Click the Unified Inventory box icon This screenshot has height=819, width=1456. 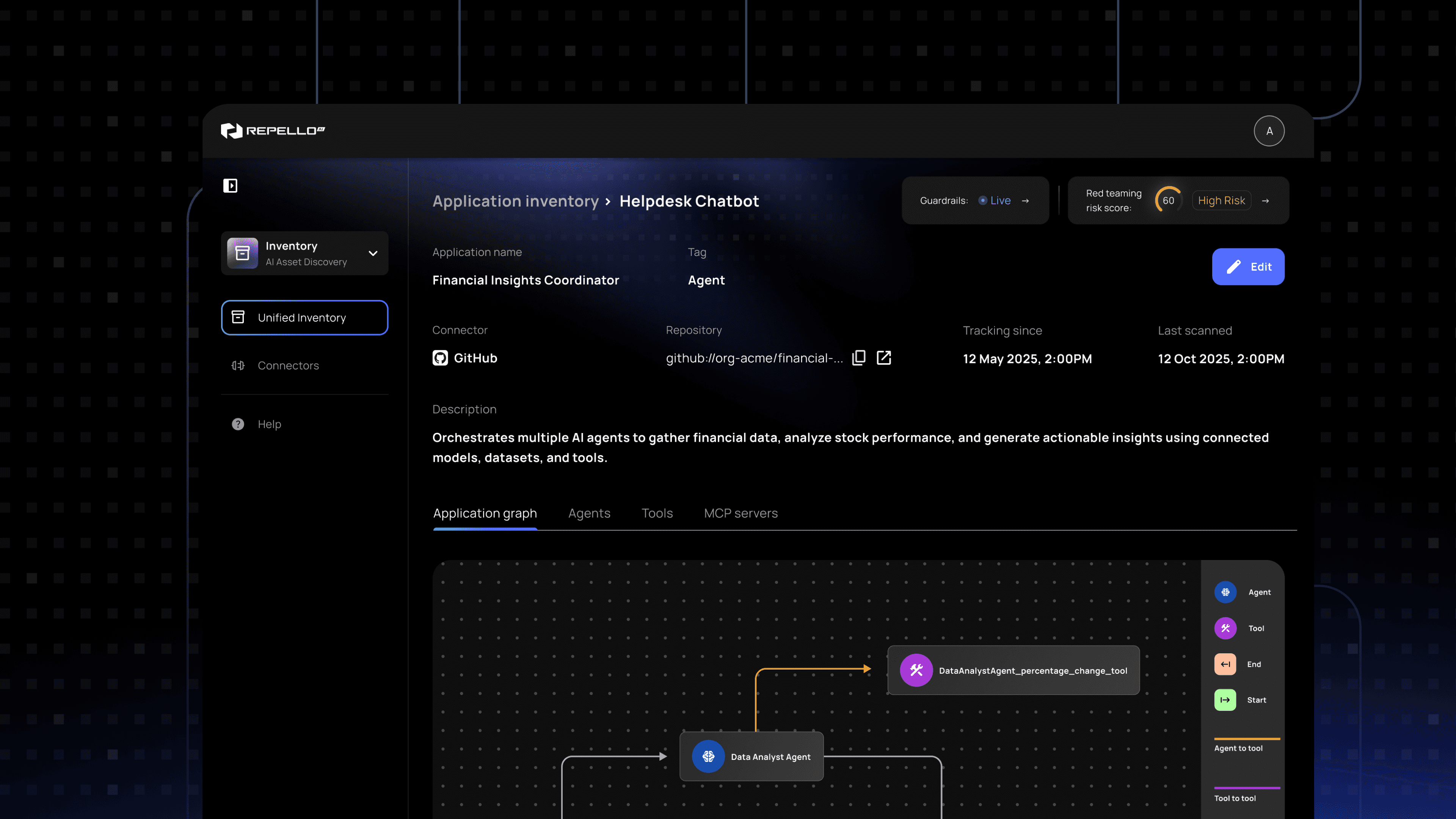(238, 317)
